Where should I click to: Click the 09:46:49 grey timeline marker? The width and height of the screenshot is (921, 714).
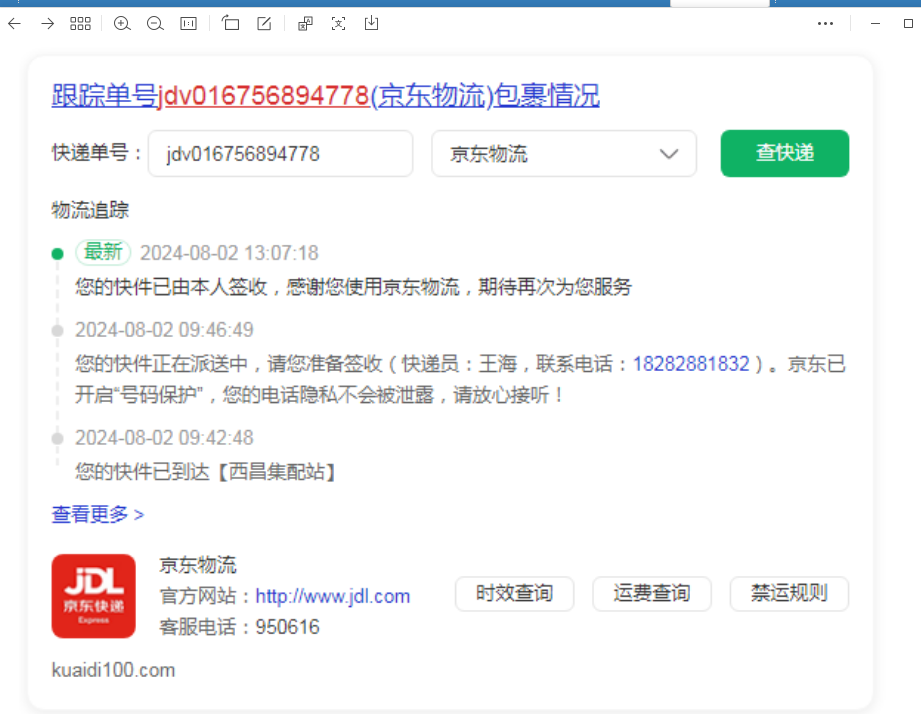tap(58, 331)
